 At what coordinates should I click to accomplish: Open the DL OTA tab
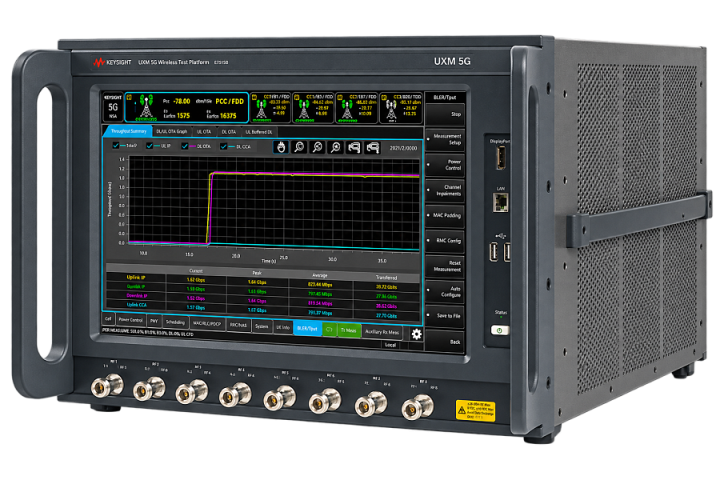(229, 132)
